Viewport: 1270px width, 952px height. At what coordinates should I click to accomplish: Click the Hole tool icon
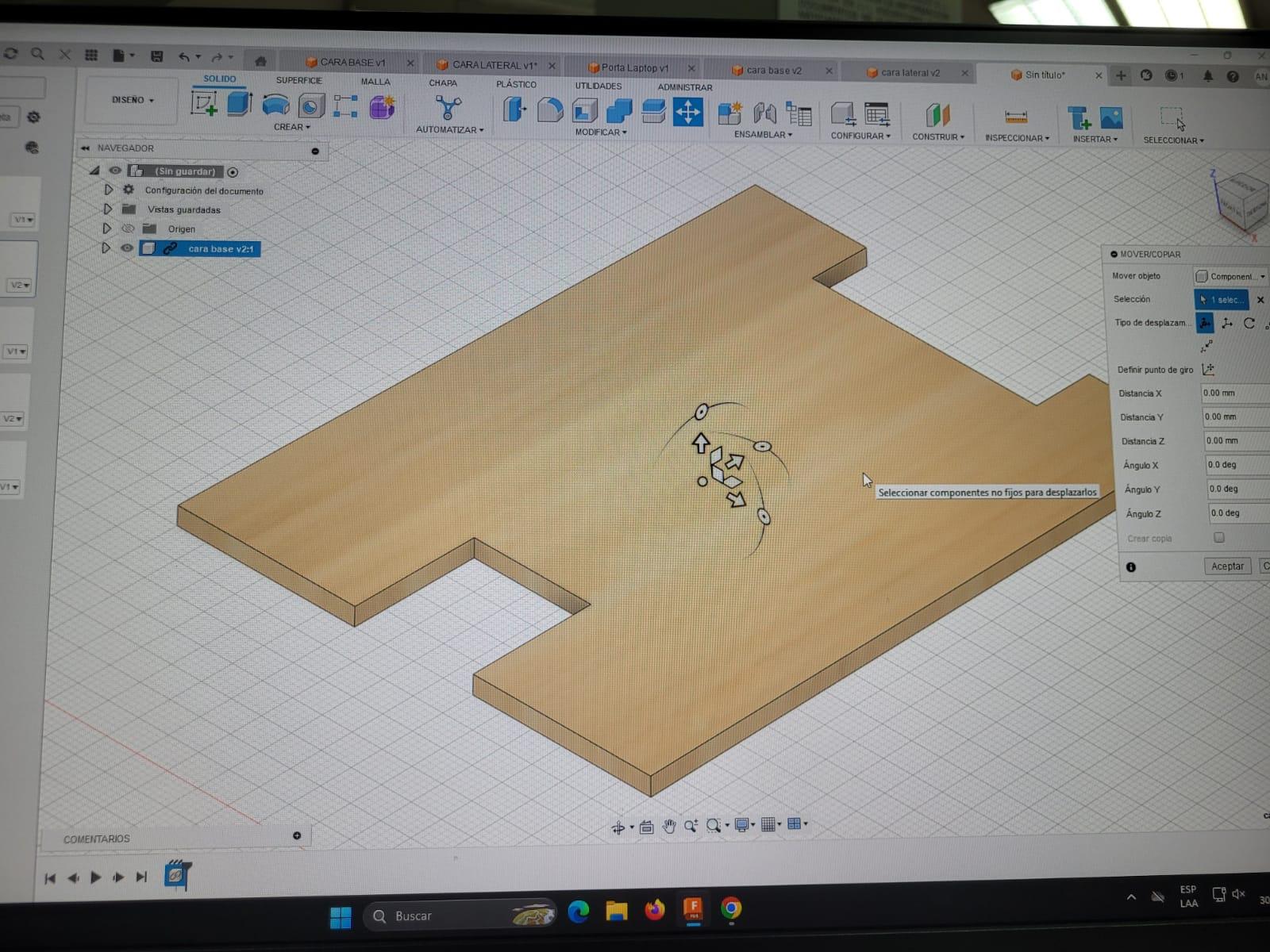(311, 106)
